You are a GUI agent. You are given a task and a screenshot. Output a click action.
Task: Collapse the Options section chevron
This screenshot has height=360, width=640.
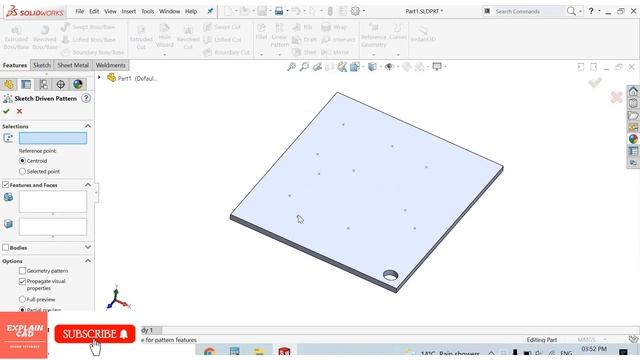88,261
